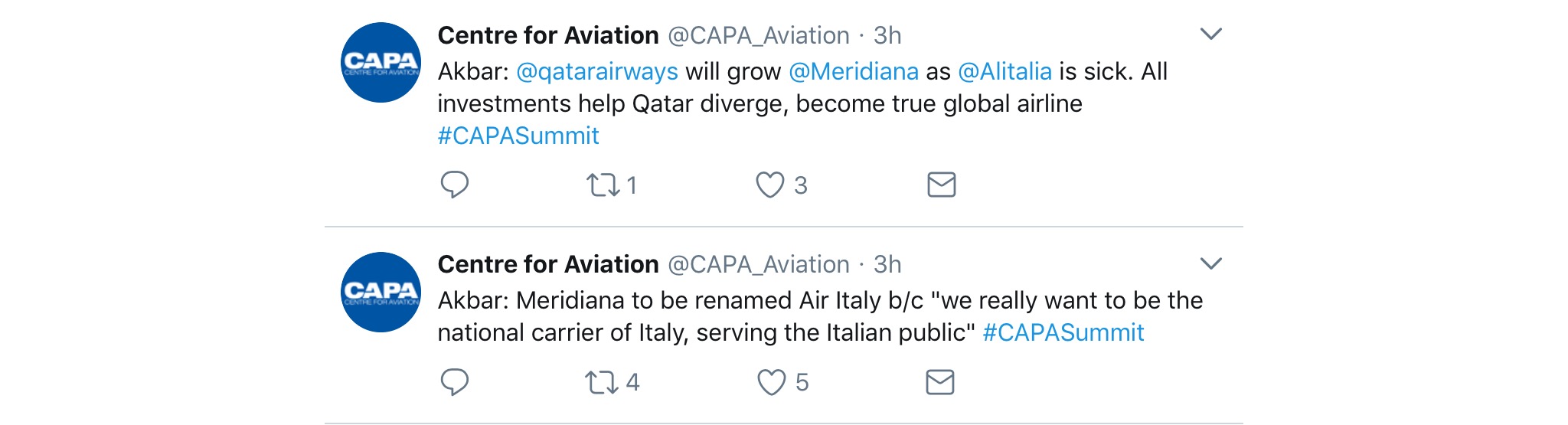
Task: Like the tweet with 5 likes
Action: point(771,381)
